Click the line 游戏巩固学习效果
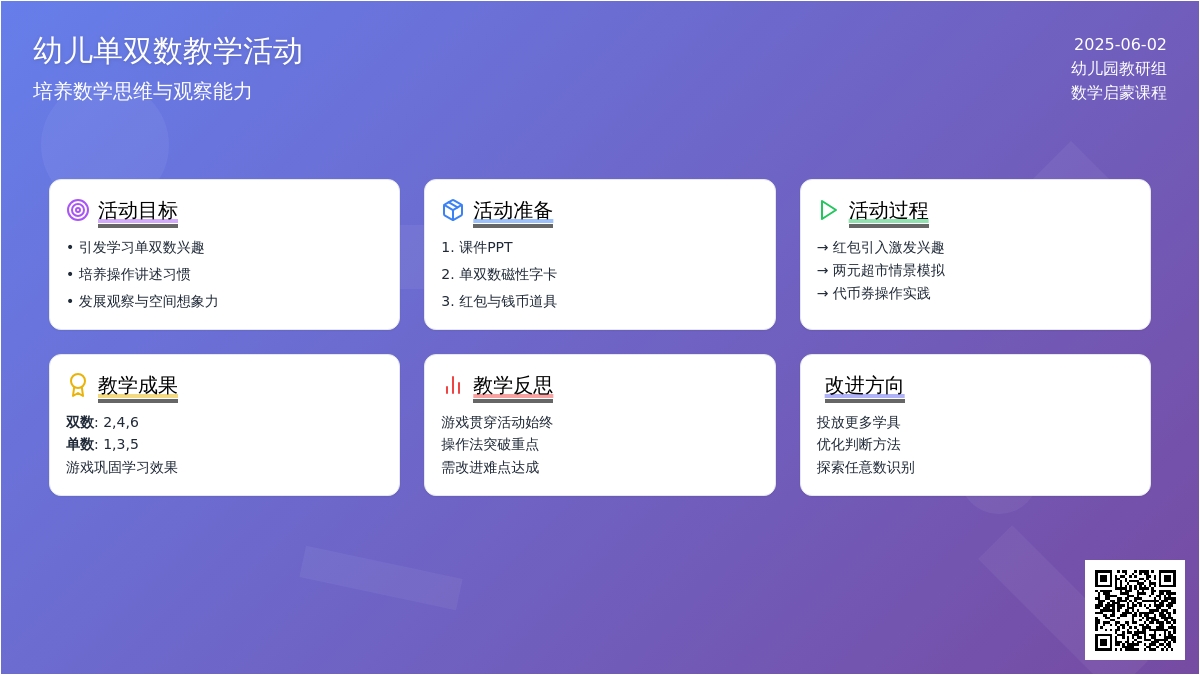 coord(122,467)
